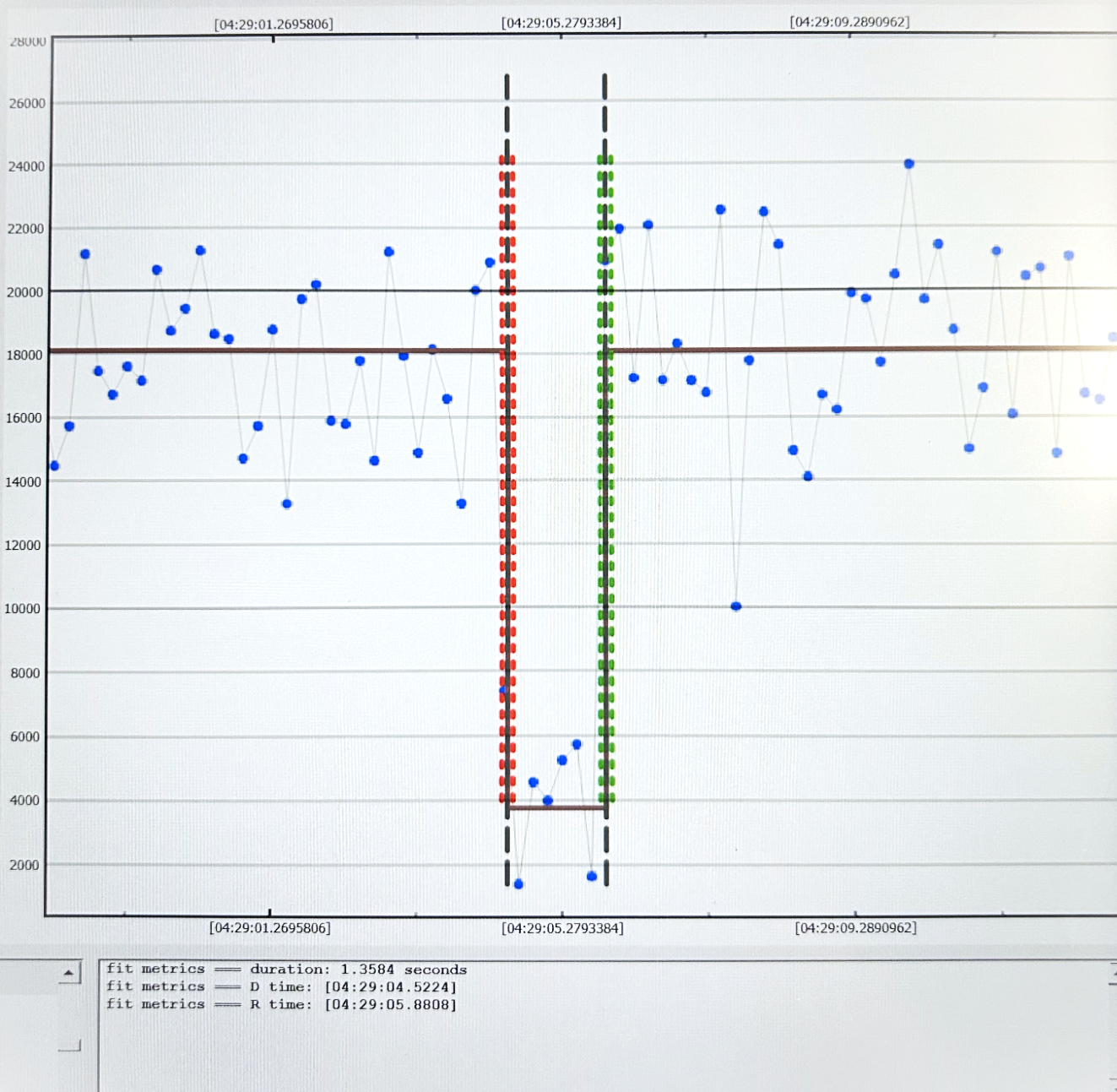The image size is (1117, 1092).
Task: Click the 8000 y-axis label
Action: click(x=24, y=673)
